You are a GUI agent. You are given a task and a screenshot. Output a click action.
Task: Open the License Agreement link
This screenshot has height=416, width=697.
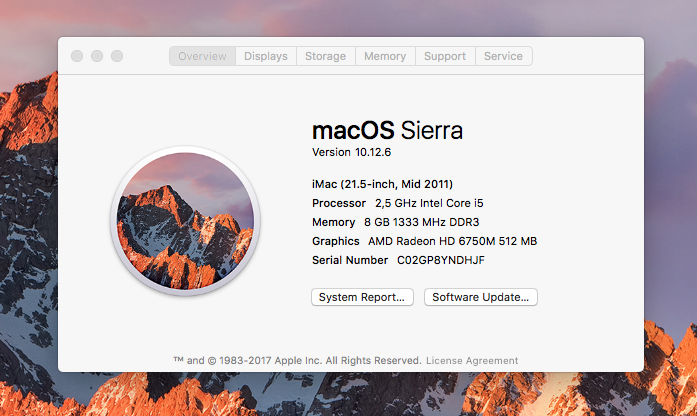(x=472, y=360)
